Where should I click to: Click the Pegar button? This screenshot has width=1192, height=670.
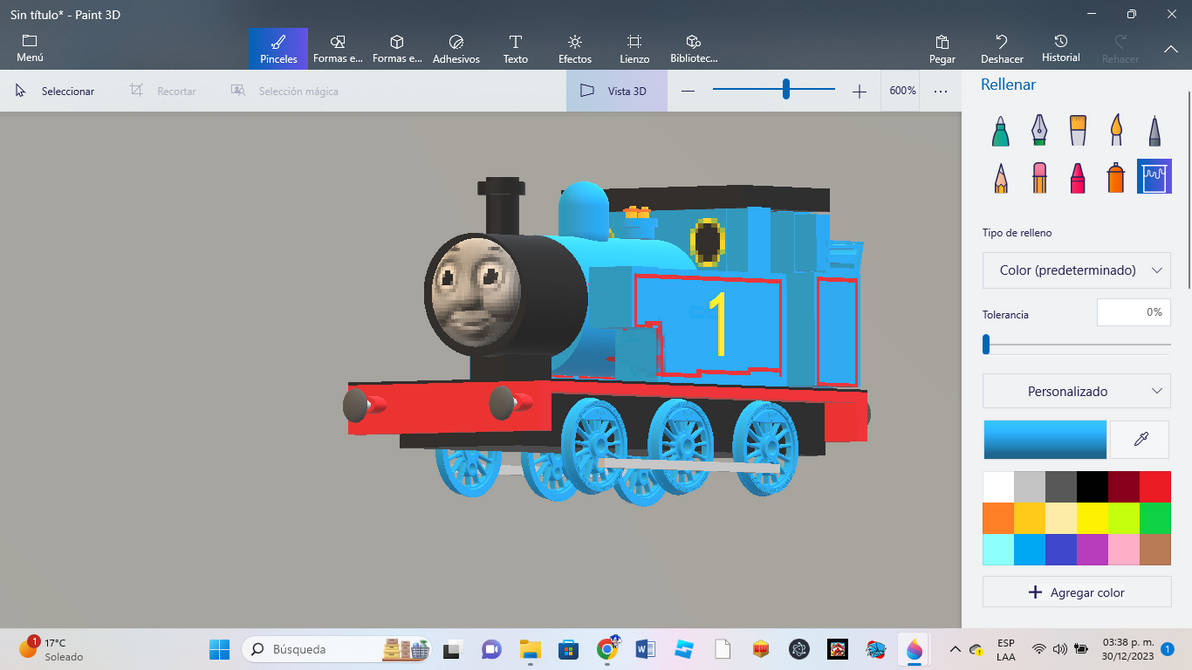942,49
